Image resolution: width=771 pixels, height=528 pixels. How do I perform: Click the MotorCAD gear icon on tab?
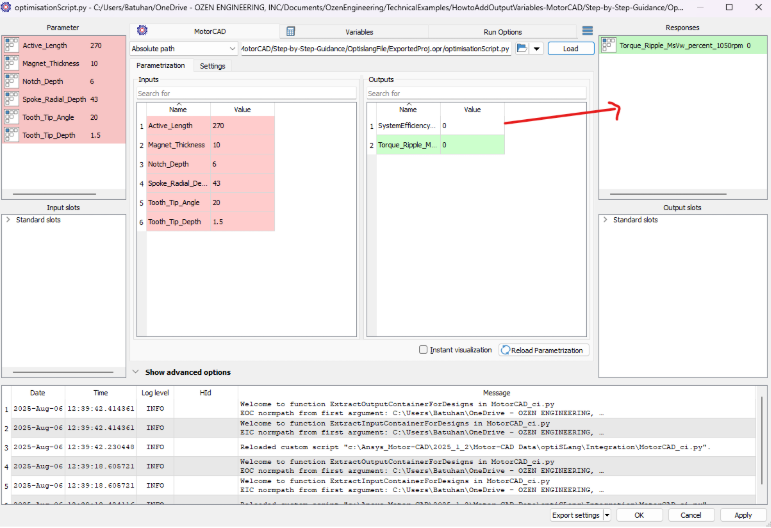point(142,32)
